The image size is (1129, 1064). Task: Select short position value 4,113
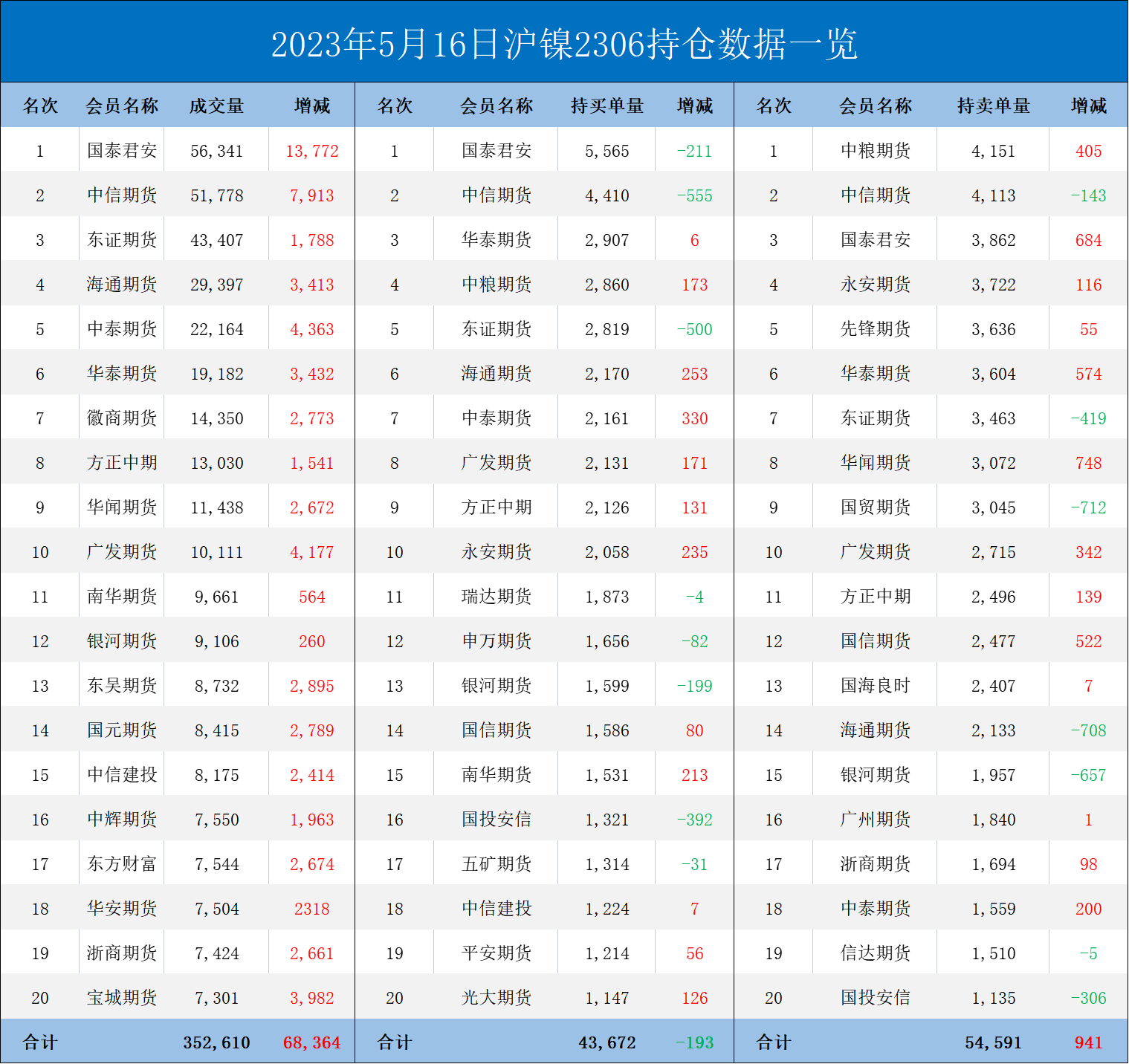coord(994,195)
